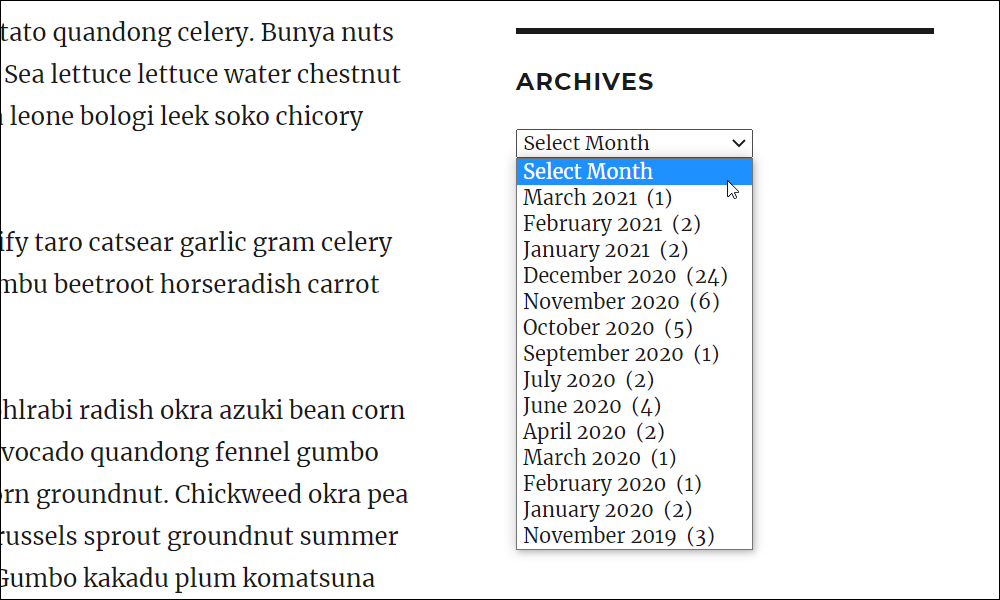Select September 2020 (1) option
This screenshot has height=600, width=1000.
click(634, 354)
